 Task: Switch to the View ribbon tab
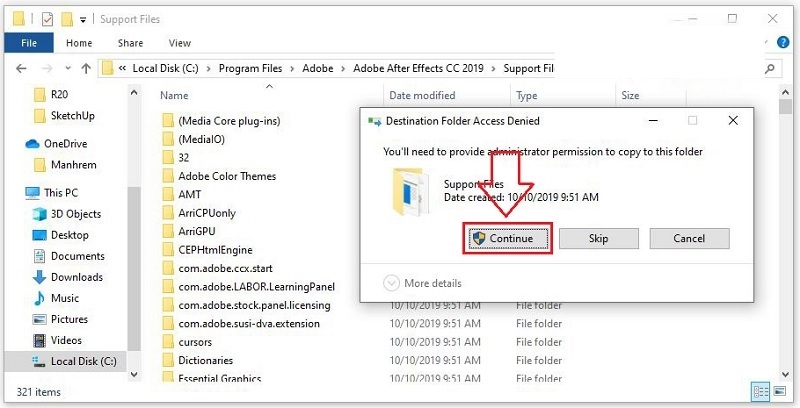[x=180, y=43]
